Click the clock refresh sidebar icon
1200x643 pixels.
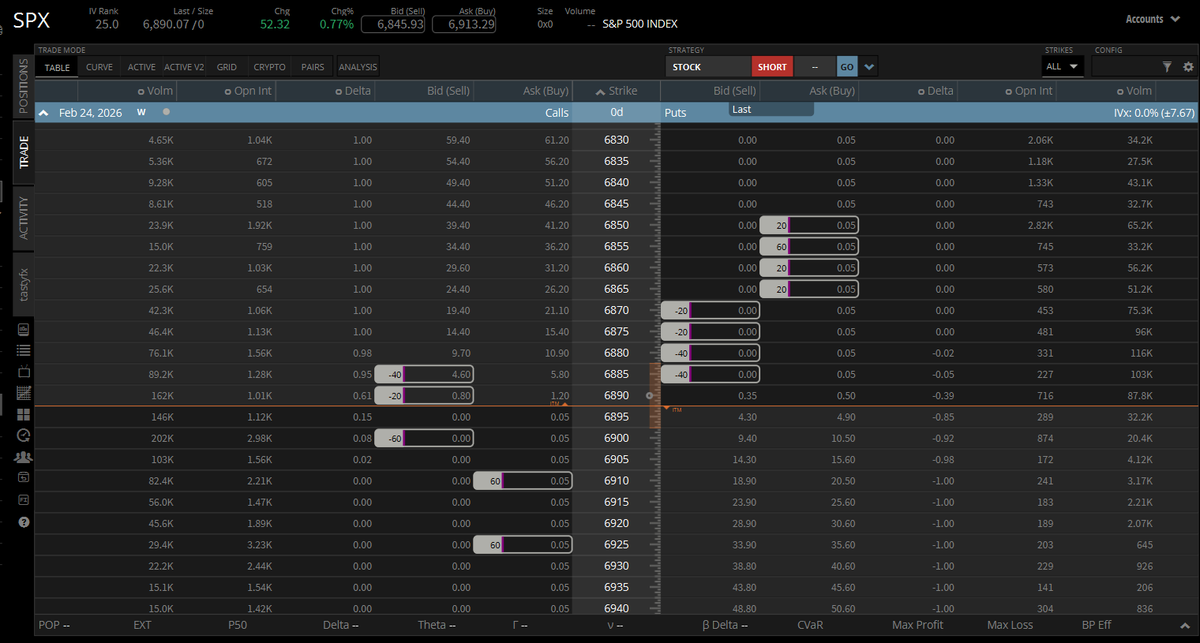[x=23, y=435]
